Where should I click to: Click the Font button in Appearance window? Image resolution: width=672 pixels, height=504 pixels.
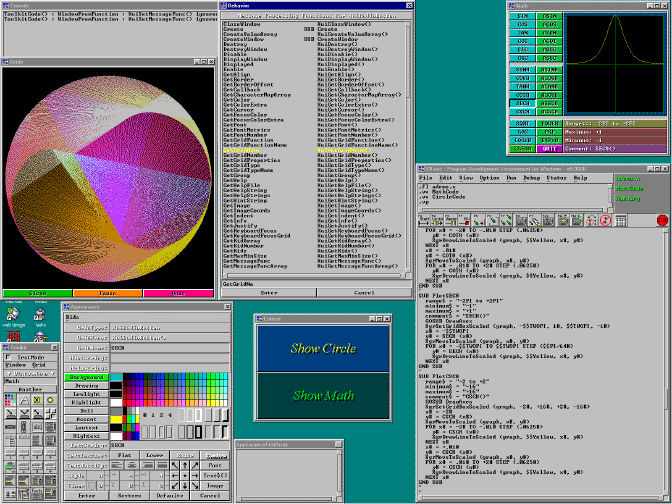coord(215,465)
